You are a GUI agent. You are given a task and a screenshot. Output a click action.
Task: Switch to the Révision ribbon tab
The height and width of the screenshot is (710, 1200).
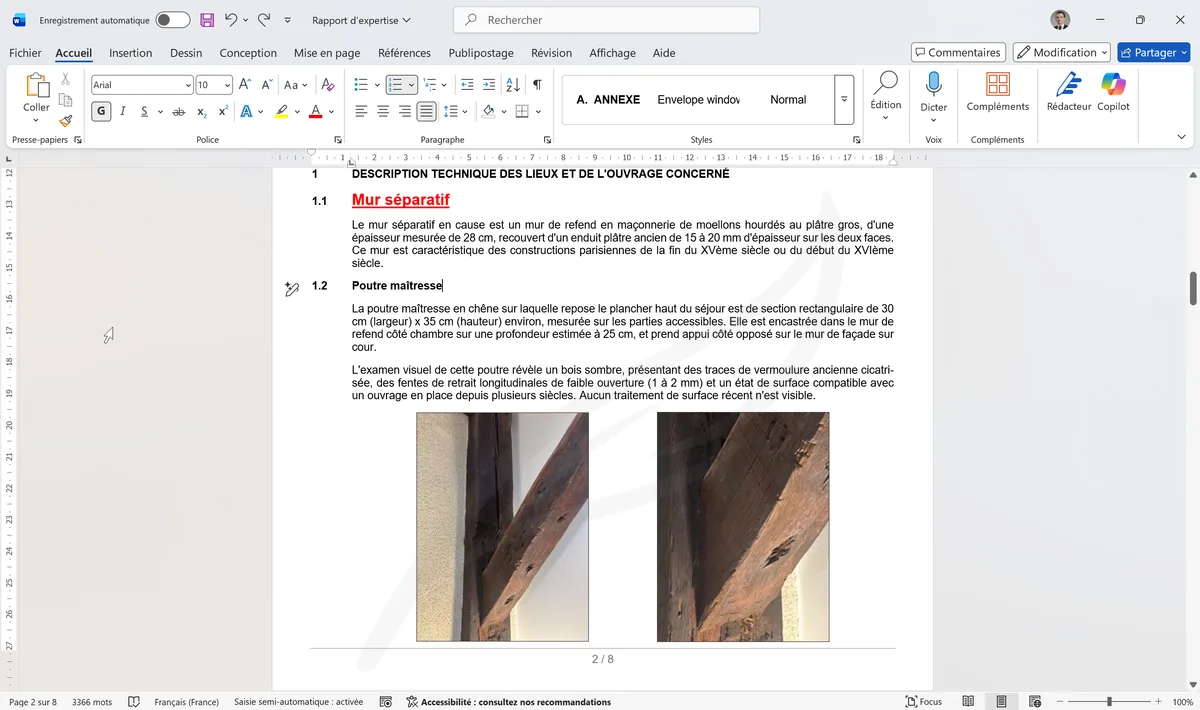tap(551, 53)
